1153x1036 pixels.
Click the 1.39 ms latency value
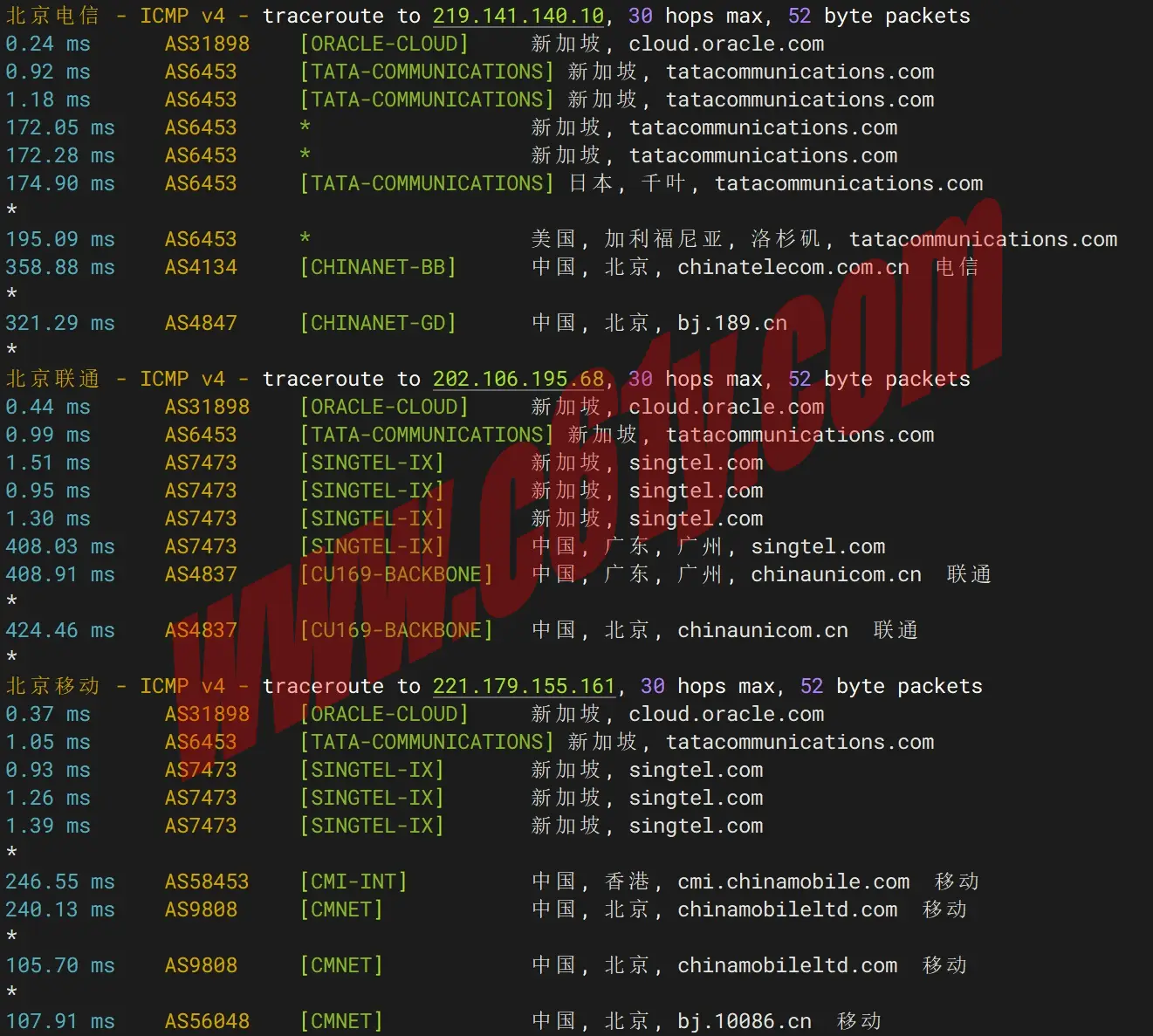point(48,826)
